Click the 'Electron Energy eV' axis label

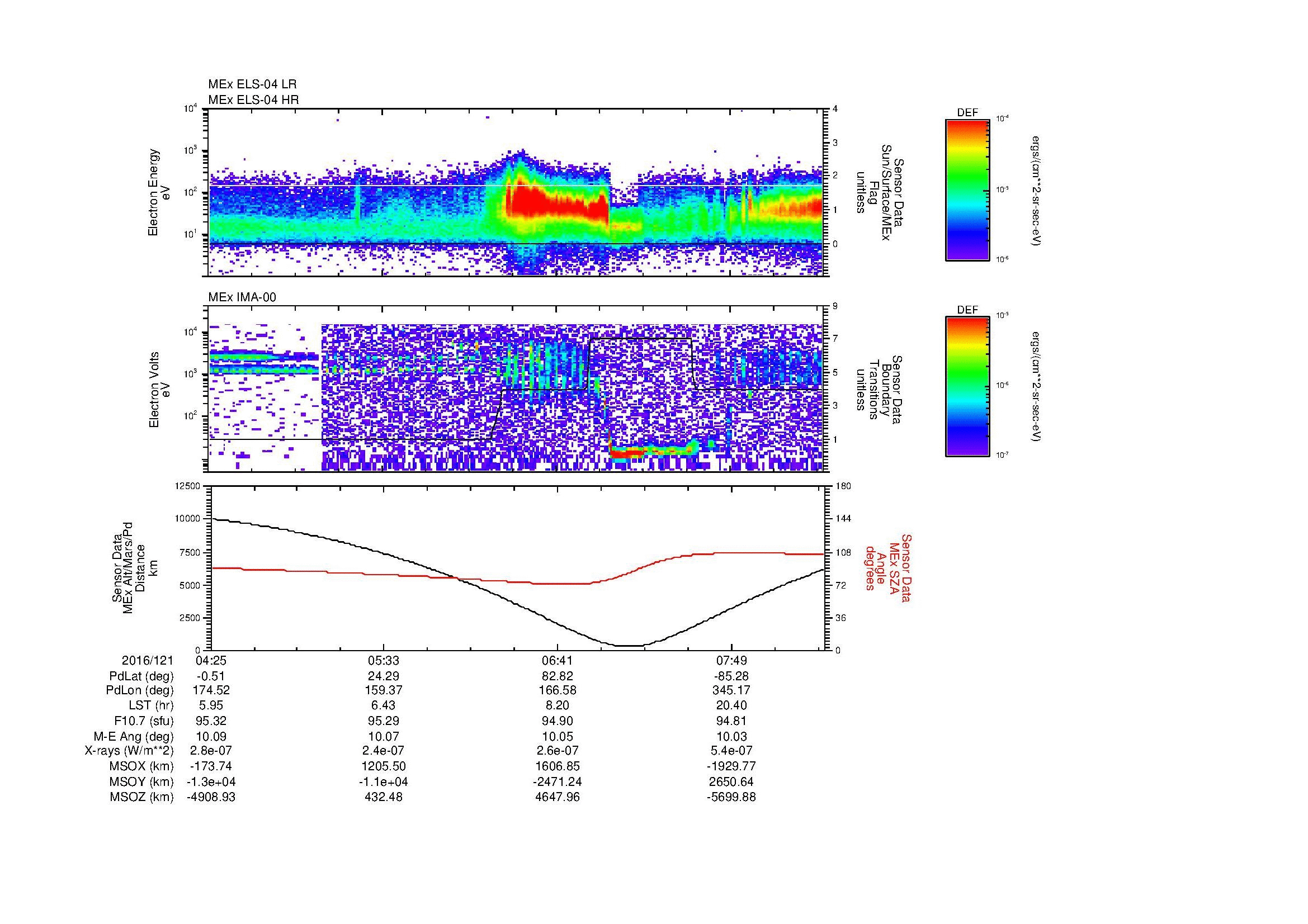(x=159, y=192)
